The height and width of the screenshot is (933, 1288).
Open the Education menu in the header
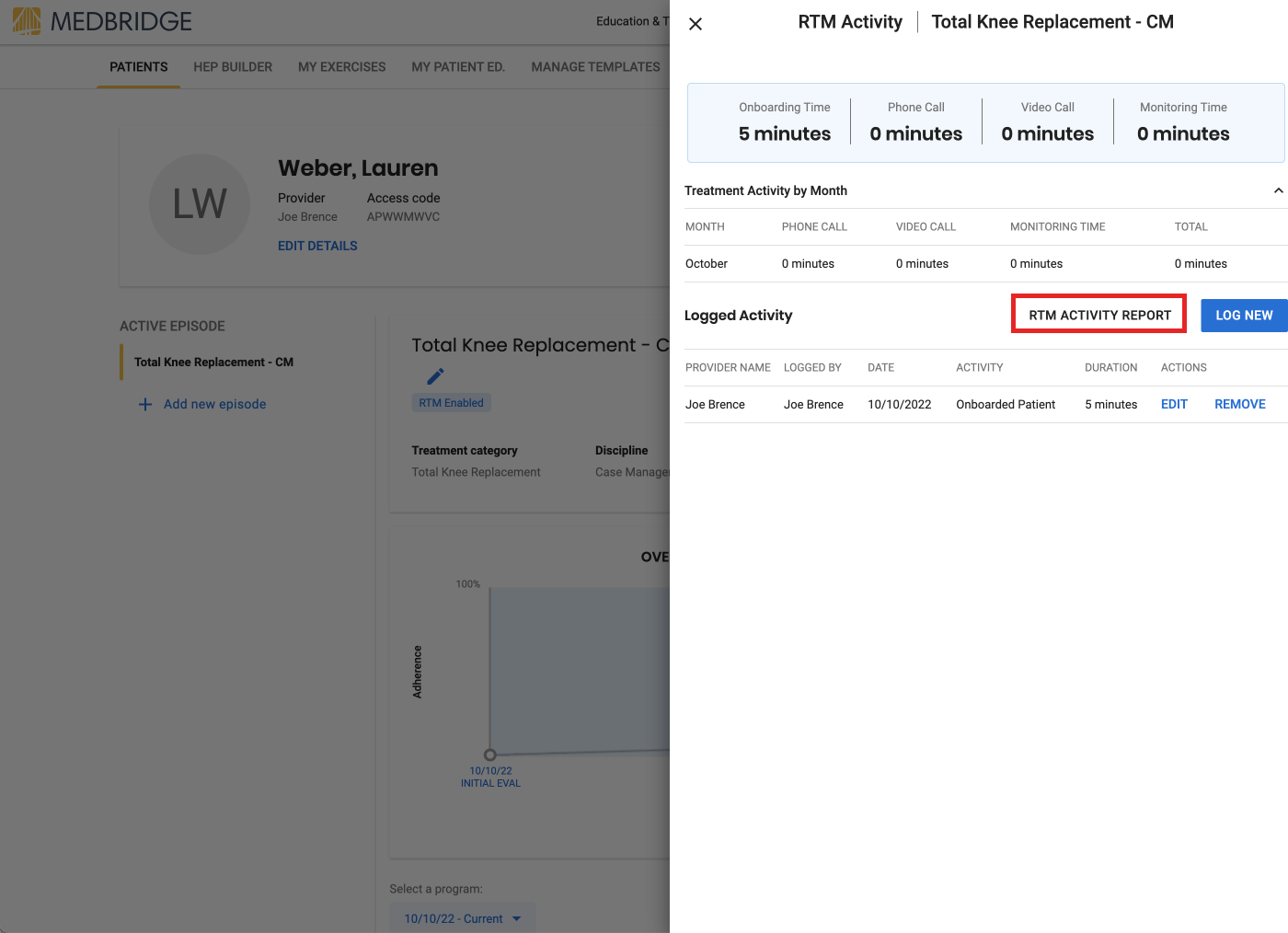click(632, 21)
